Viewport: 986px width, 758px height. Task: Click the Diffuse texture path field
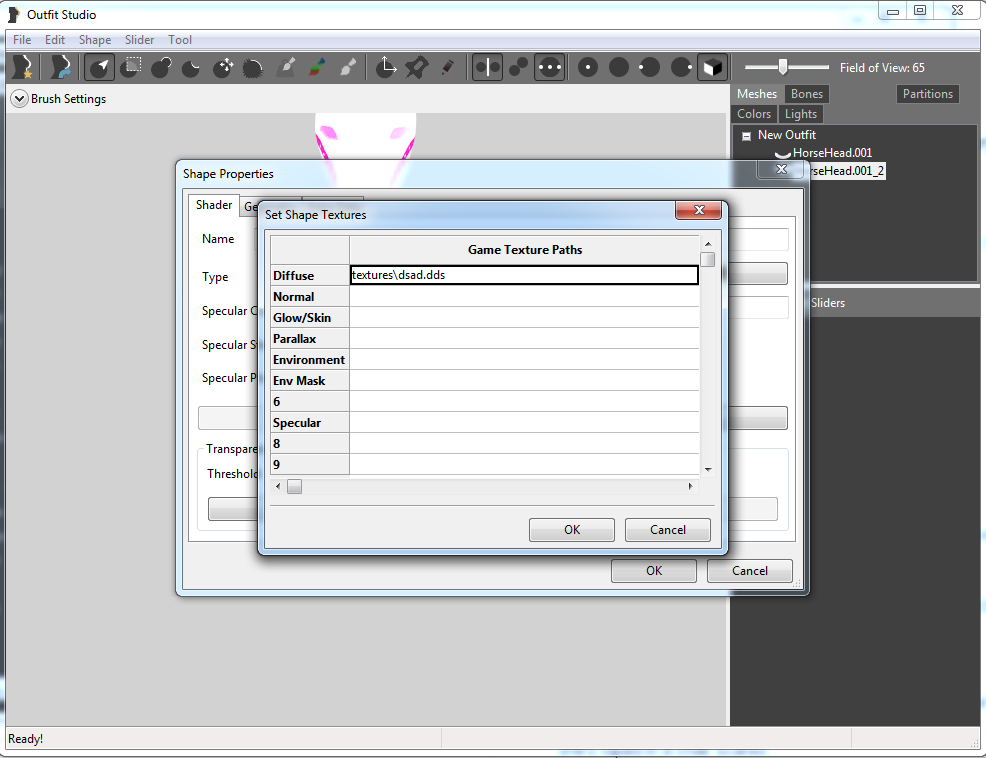[524, 275]
